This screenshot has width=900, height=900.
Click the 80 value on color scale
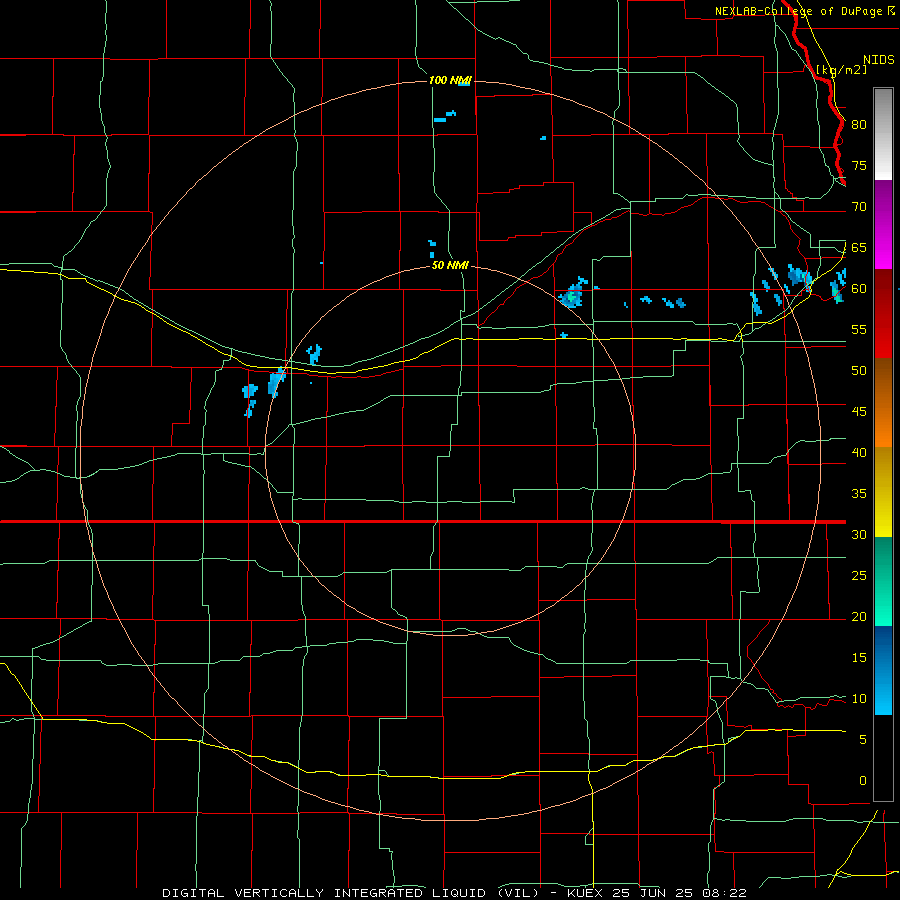pyautogui.click(x=859, y=125)
